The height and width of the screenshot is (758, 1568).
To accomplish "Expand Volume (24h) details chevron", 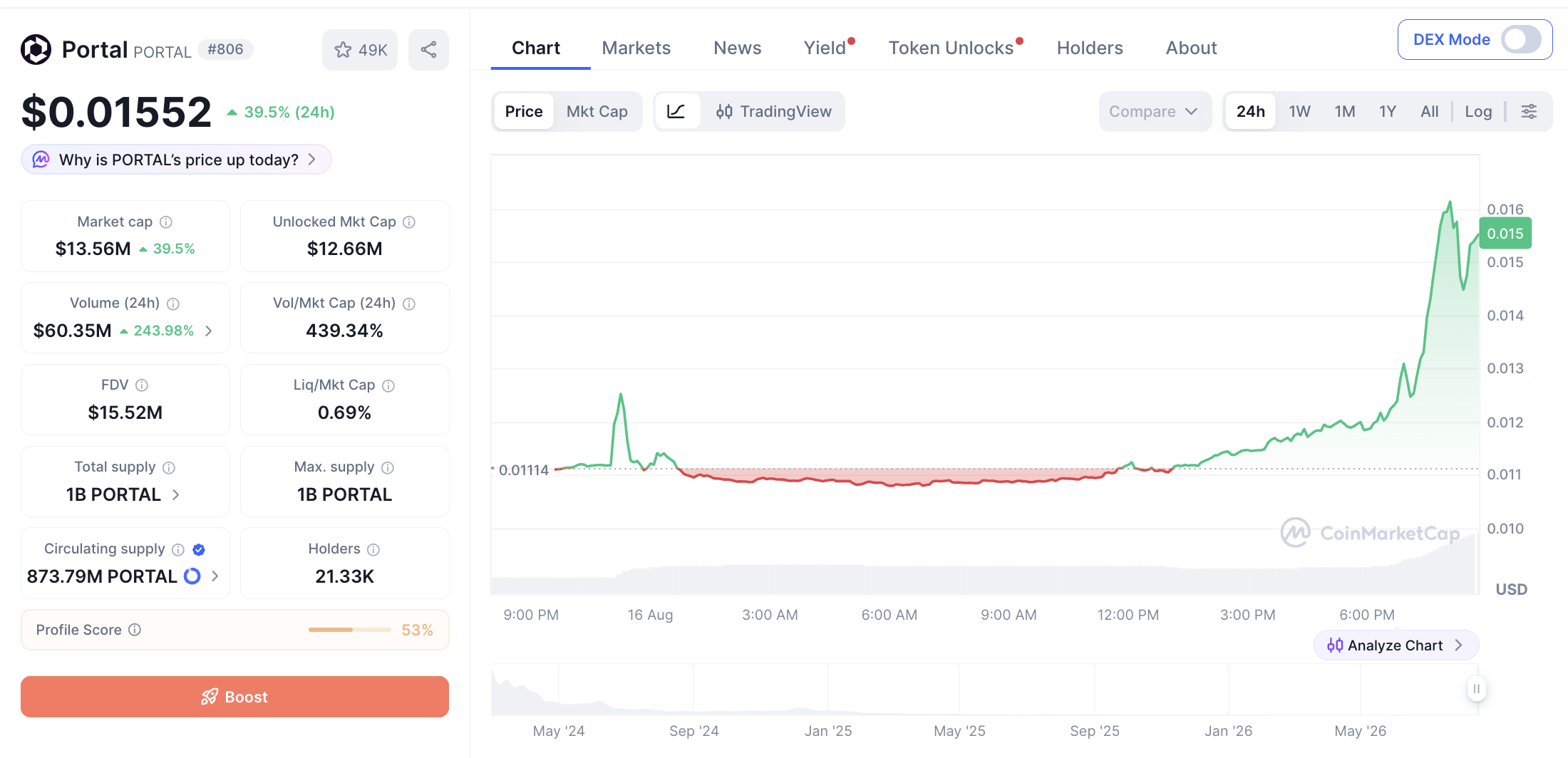I will pyautogui.click(x=209, y=331).
